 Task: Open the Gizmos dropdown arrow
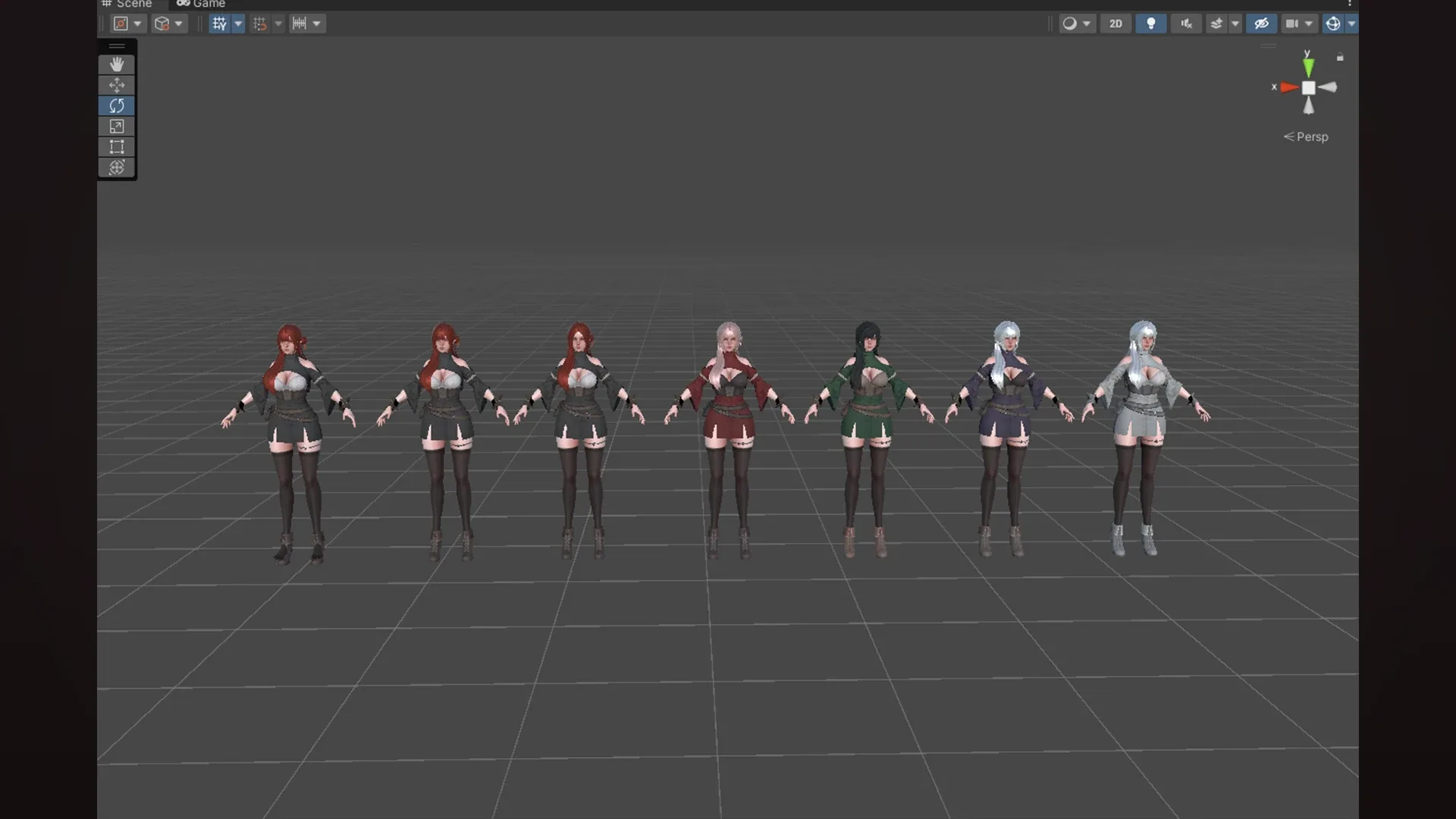[1351, 24]
